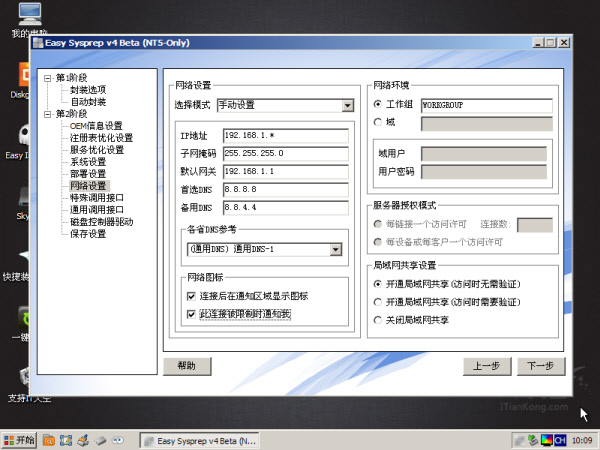Viewport: 600px width, 450px height.
Task: Click the 10:09 system clock
Action: (x=582, y=441)
